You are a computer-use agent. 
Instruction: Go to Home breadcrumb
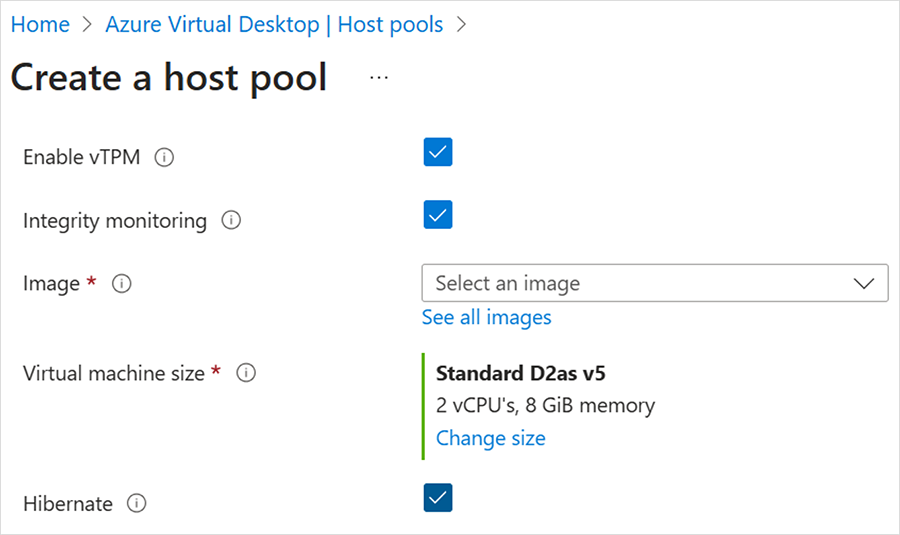[x=40, y=25]
